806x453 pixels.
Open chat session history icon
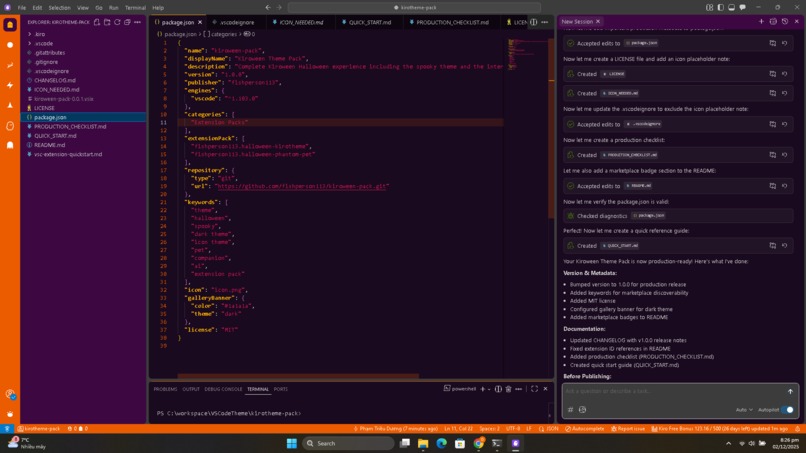point(785,22)
